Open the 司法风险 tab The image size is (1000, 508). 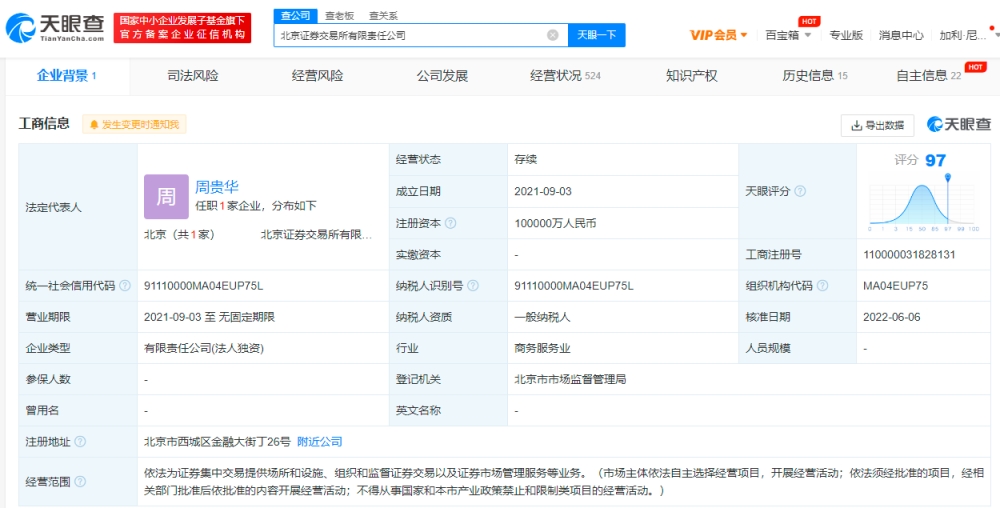[x=193, y=76]
